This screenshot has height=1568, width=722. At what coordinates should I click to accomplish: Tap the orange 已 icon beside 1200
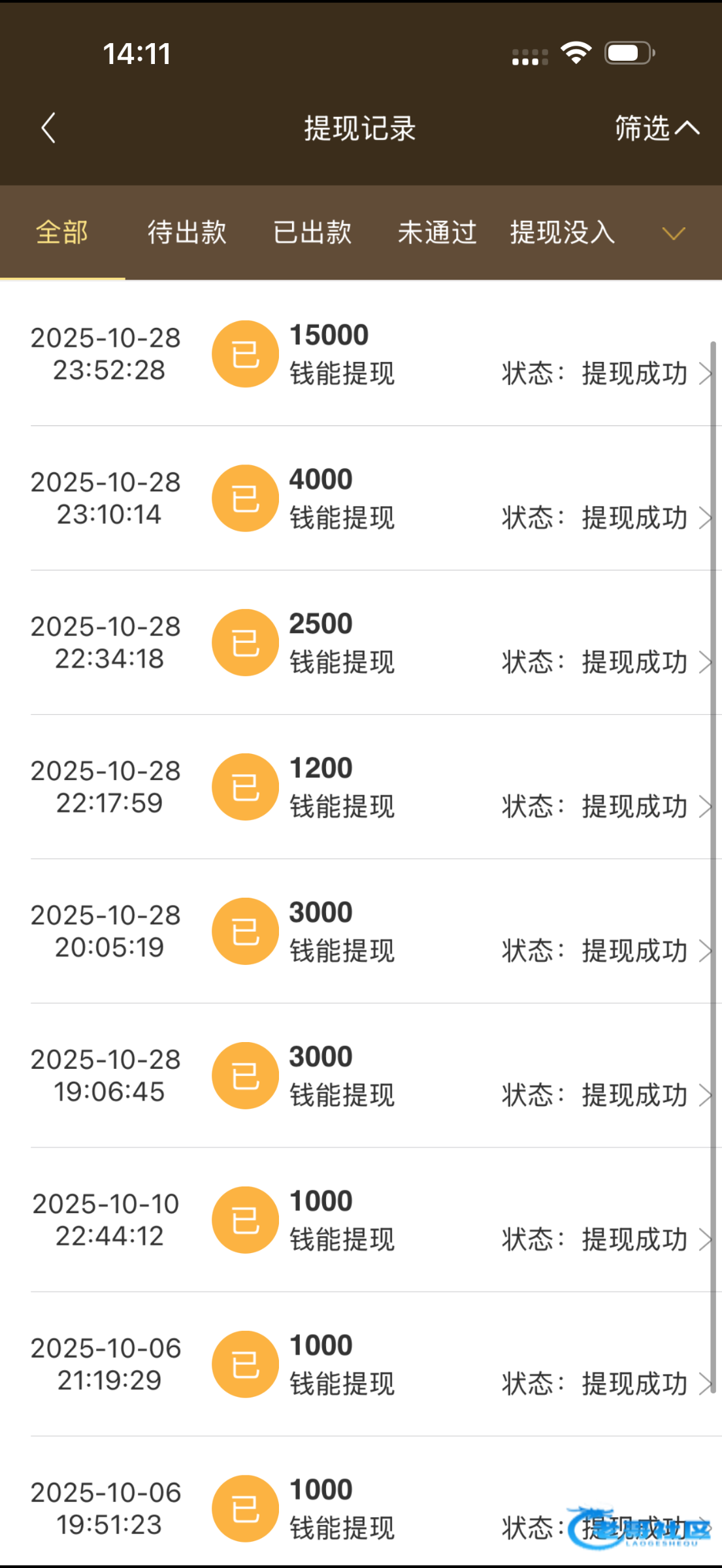pyautogui.click(x=245, y=787)
